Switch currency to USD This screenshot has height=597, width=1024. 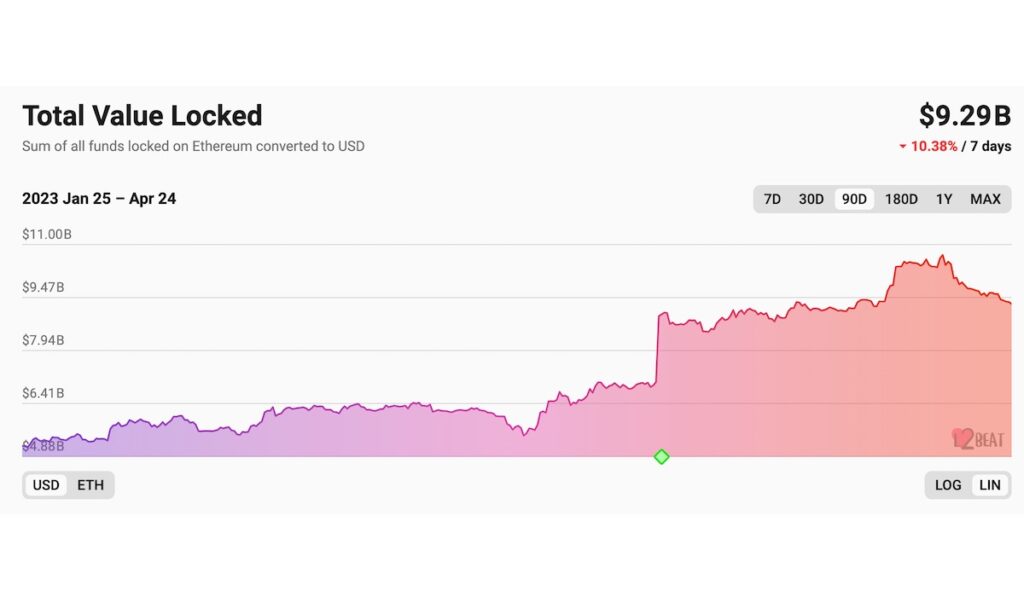tap(46, 485)
